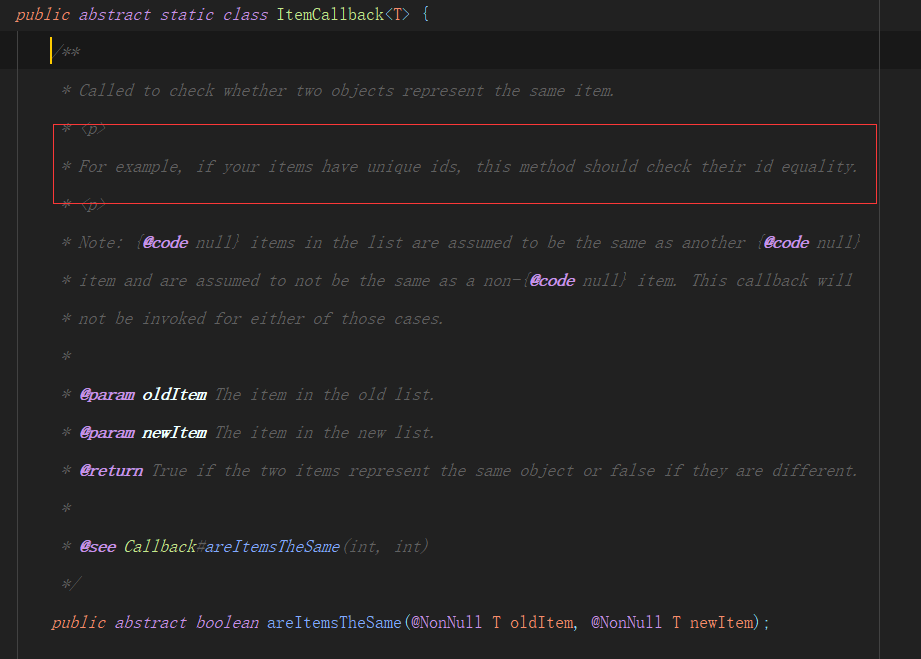
Task: Click the second <p> tag below example line
Action: click(93, 204)
